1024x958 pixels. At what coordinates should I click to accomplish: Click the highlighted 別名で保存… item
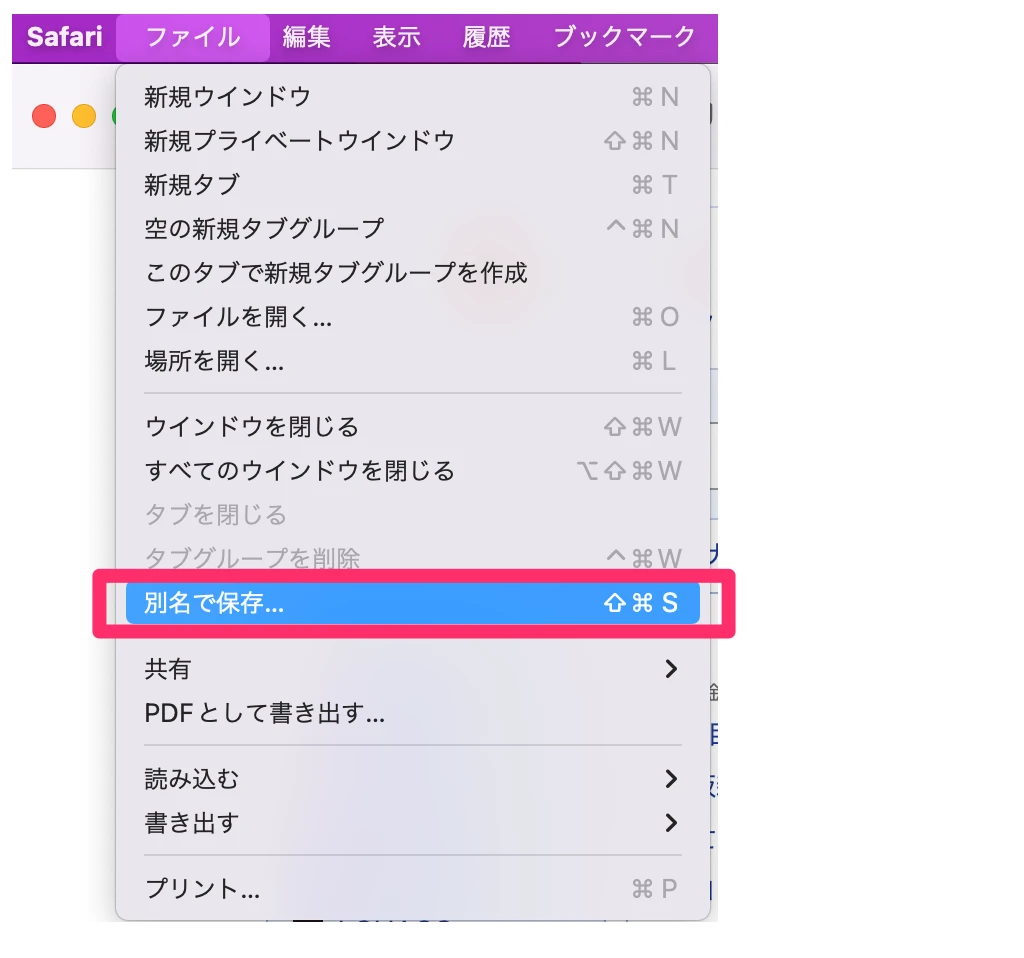413,603
